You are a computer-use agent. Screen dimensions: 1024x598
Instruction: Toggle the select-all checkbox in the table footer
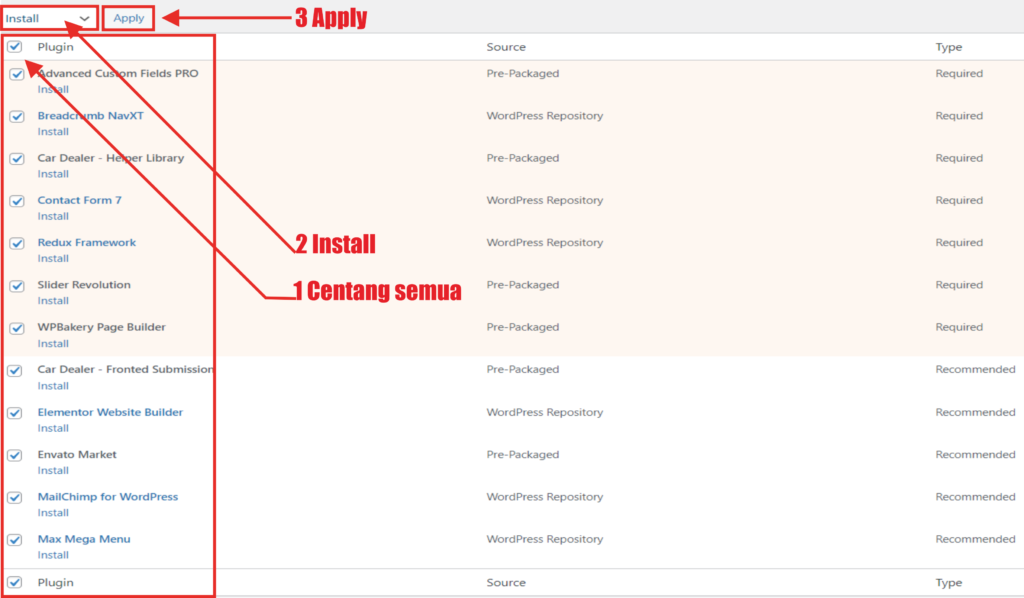15,582
